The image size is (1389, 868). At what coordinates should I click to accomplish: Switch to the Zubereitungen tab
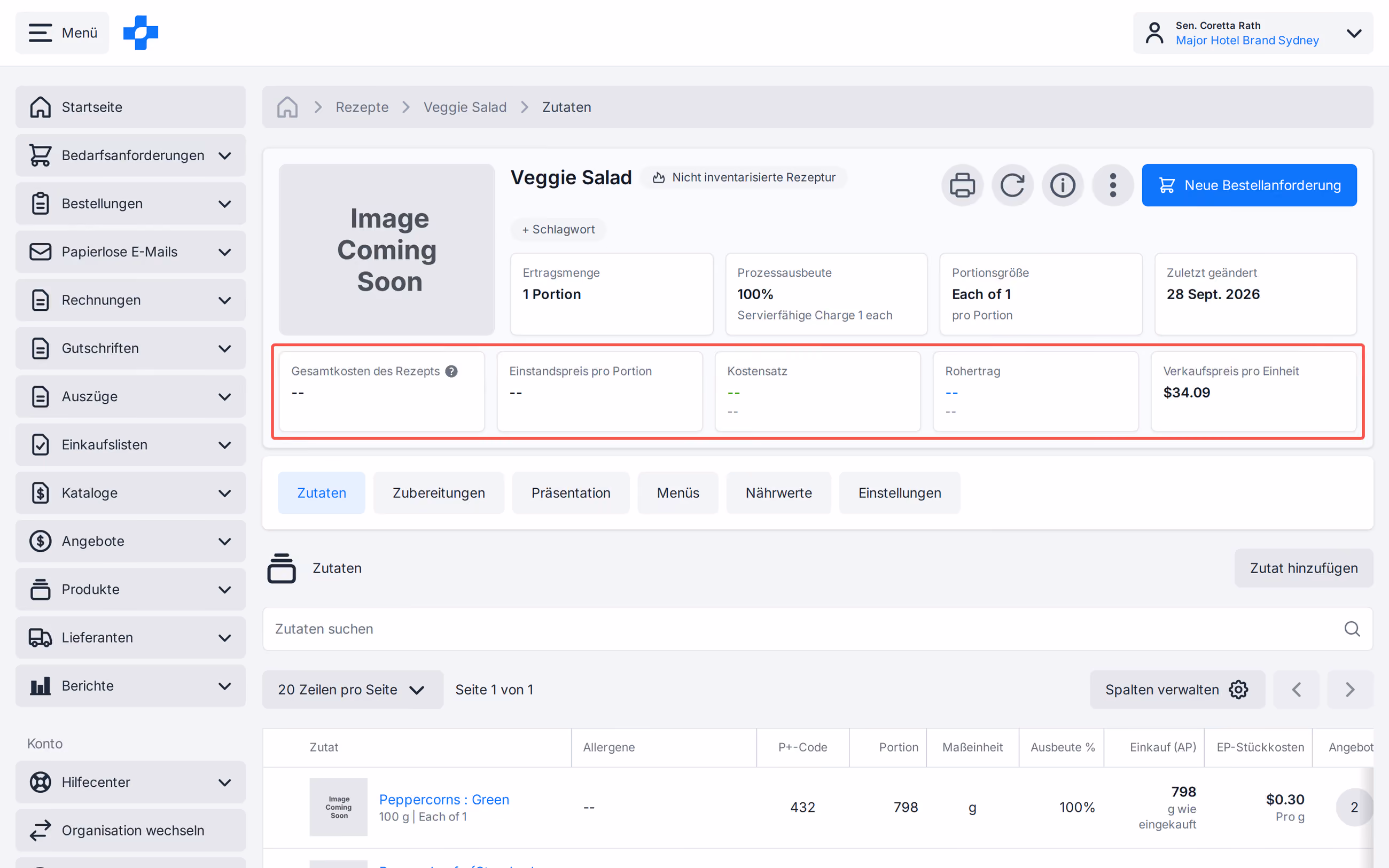[439, 493]
